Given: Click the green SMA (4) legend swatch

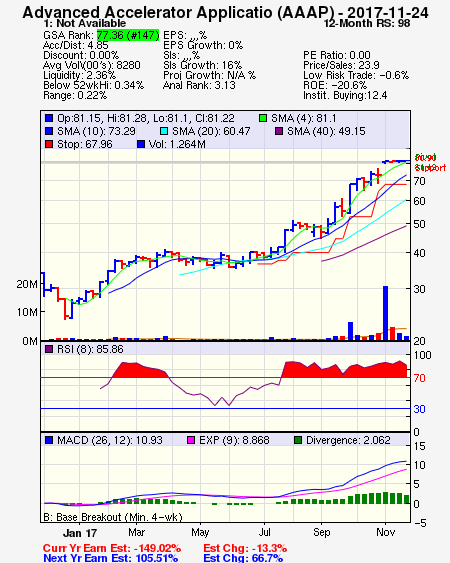Looking at the screenshot, I should click(263, 118).
